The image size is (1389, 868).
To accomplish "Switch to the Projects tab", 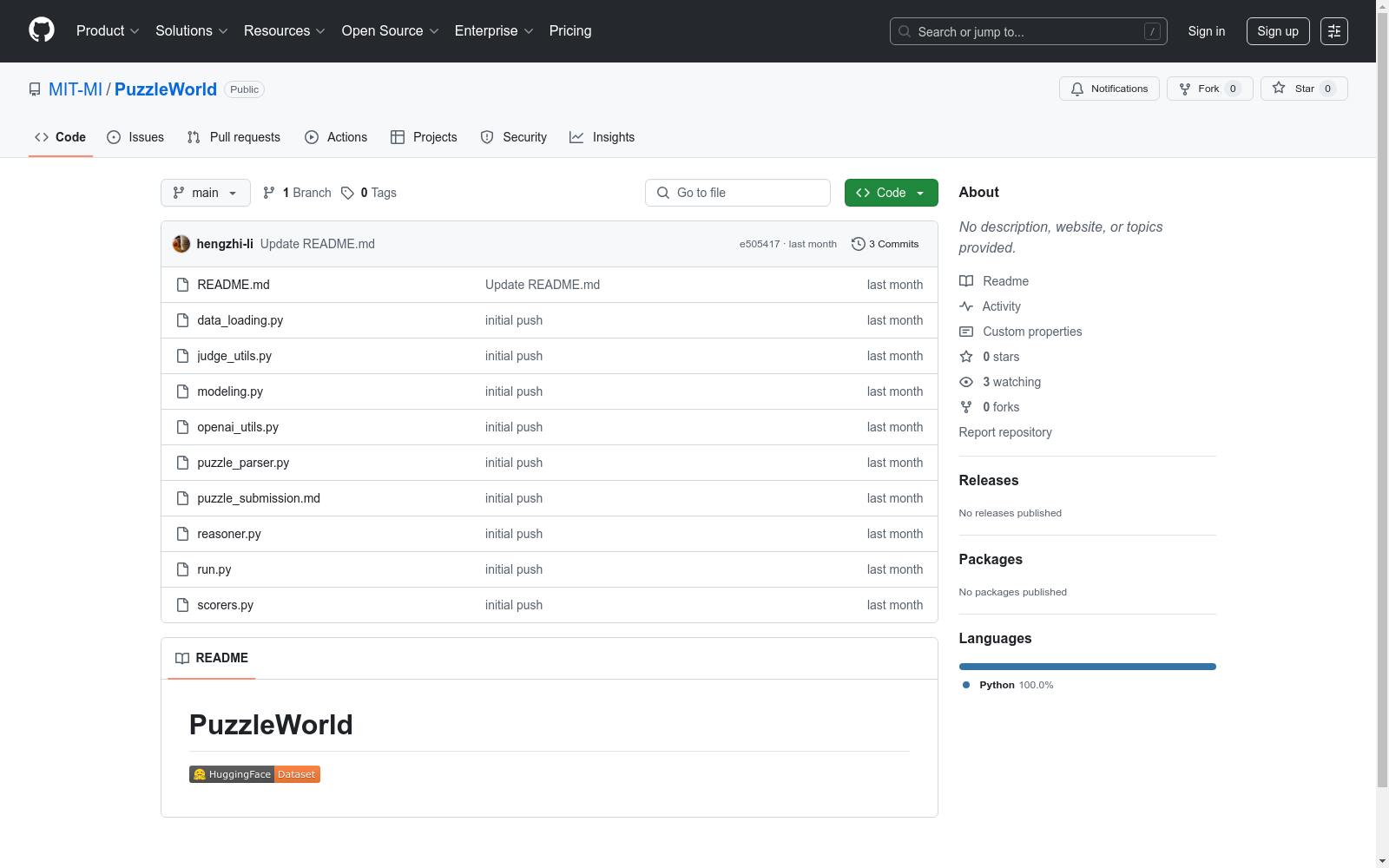I will [x=424, y=137].
